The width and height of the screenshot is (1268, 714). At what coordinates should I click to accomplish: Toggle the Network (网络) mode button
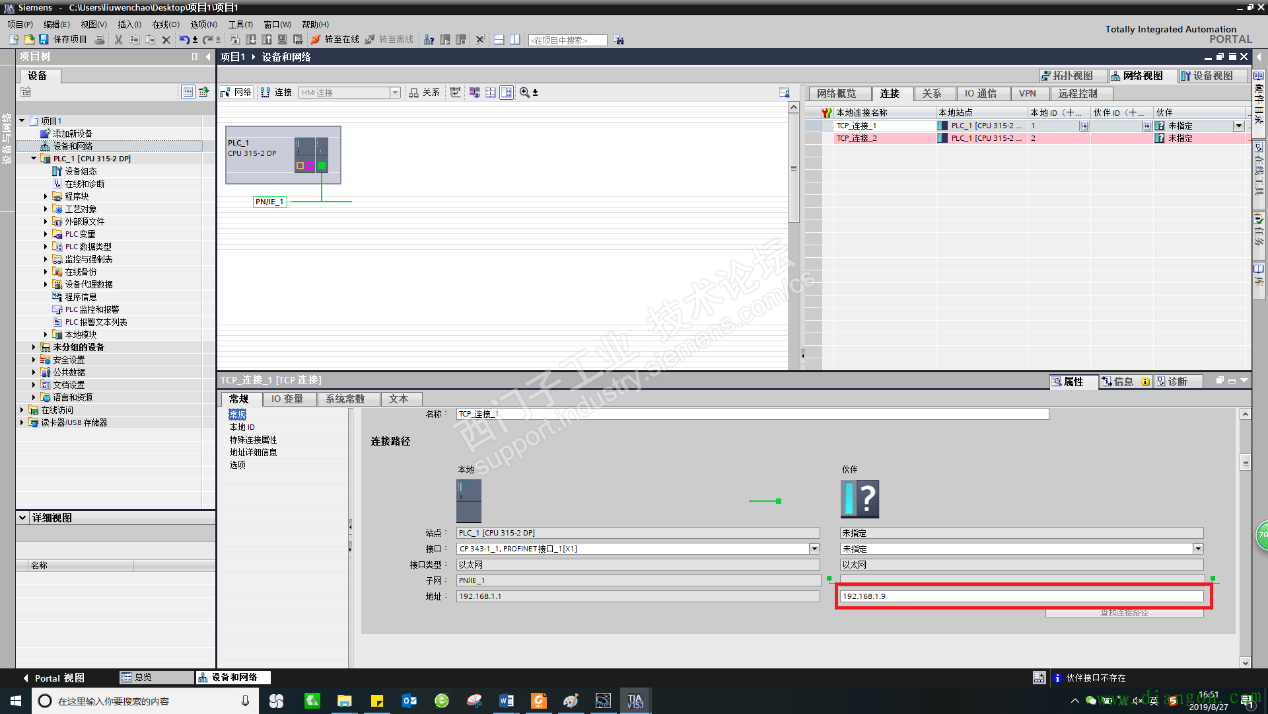point(236,92)
